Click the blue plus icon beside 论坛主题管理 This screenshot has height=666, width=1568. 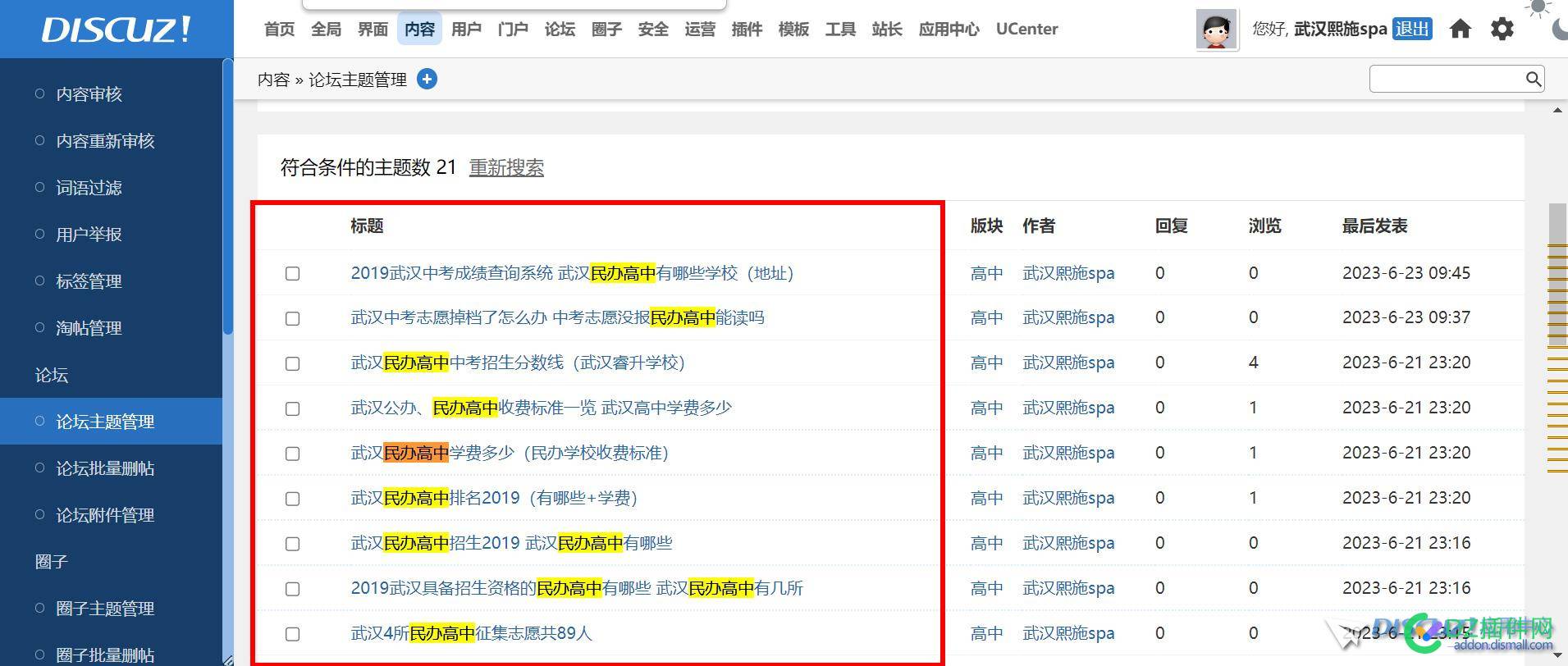427,79
